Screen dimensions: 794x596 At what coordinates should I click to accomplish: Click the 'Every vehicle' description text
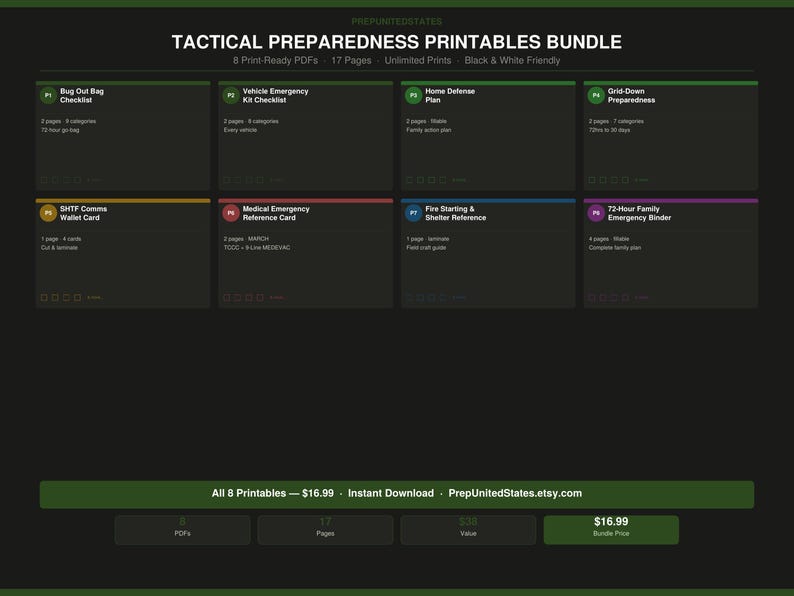(241, 130)
